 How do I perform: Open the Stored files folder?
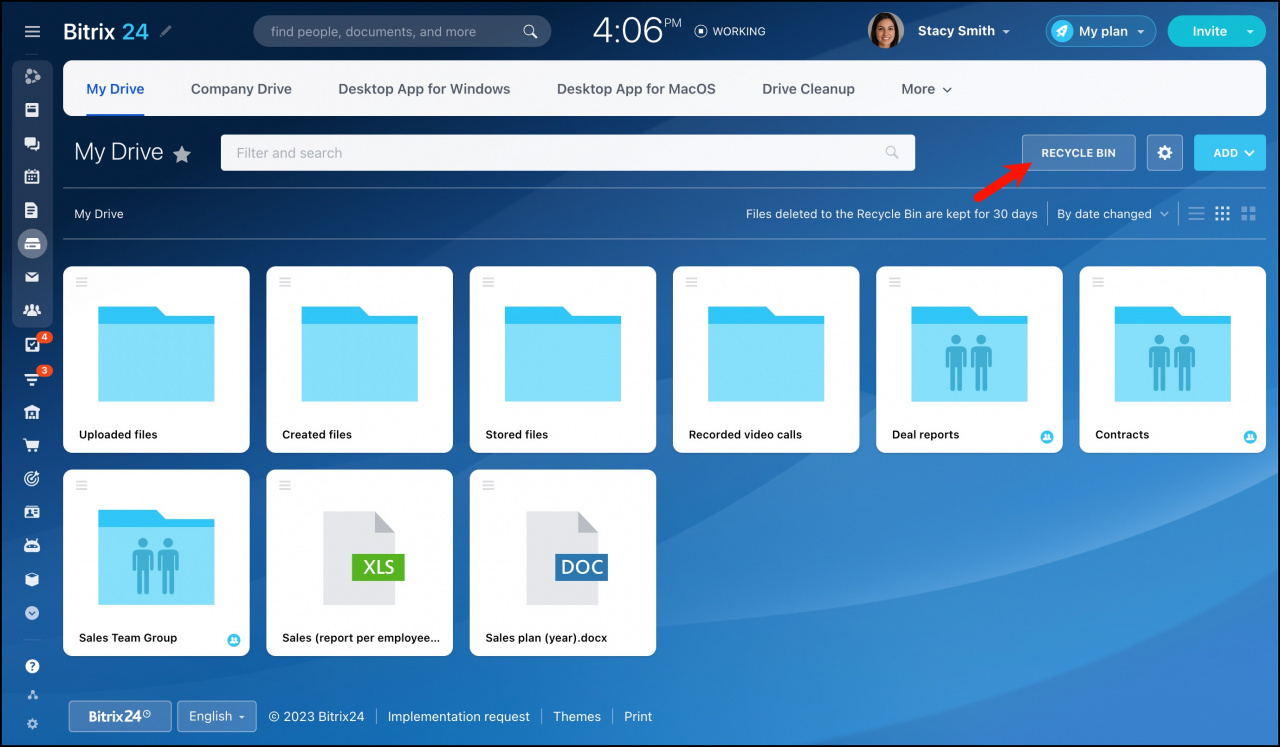(563, 360)
